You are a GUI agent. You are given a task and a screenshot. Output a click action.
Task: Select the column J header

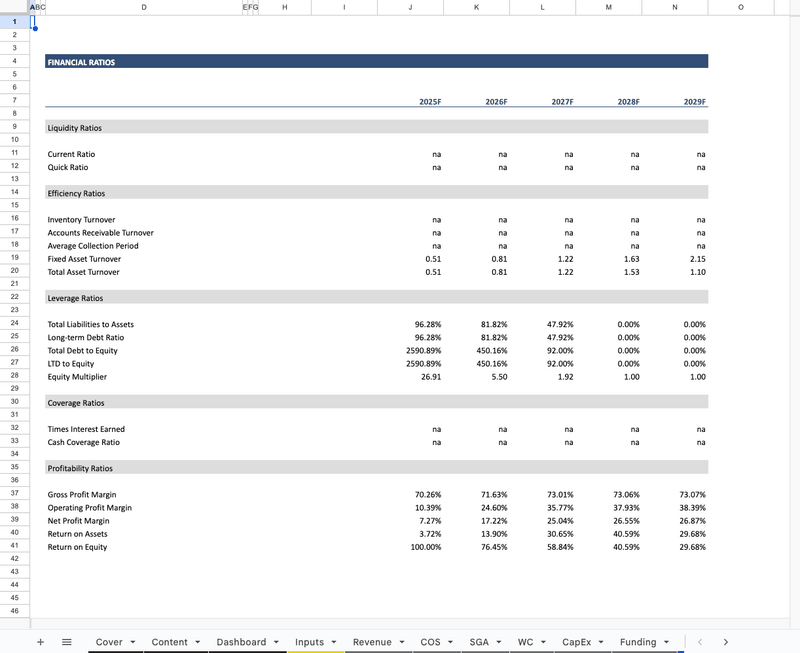(x=410, y=7)
